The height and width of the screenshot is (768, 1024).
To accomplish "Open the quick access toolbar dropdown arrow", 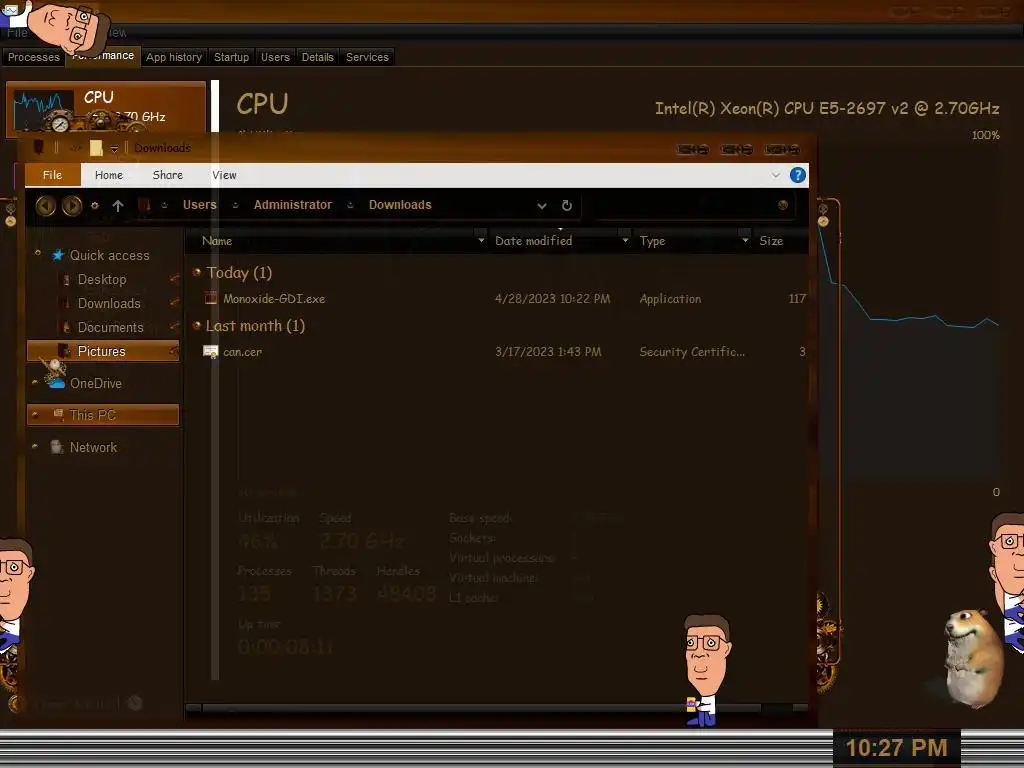I will (114, 150).
